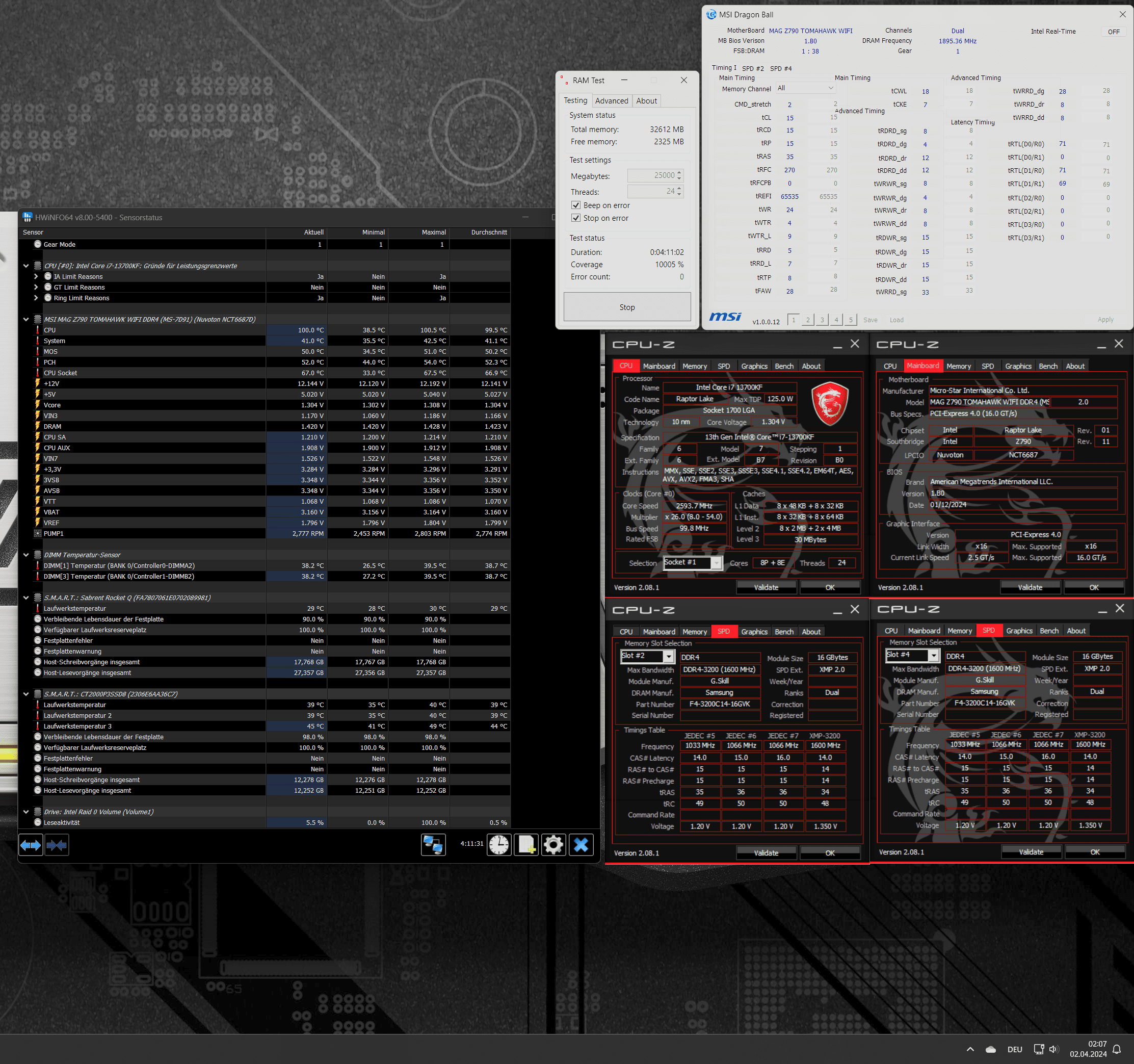The height and width of the screenshot is (1064, 1134).
Task: Start HWiNFO logging via document-plus icon
Action: pos(525,845)
